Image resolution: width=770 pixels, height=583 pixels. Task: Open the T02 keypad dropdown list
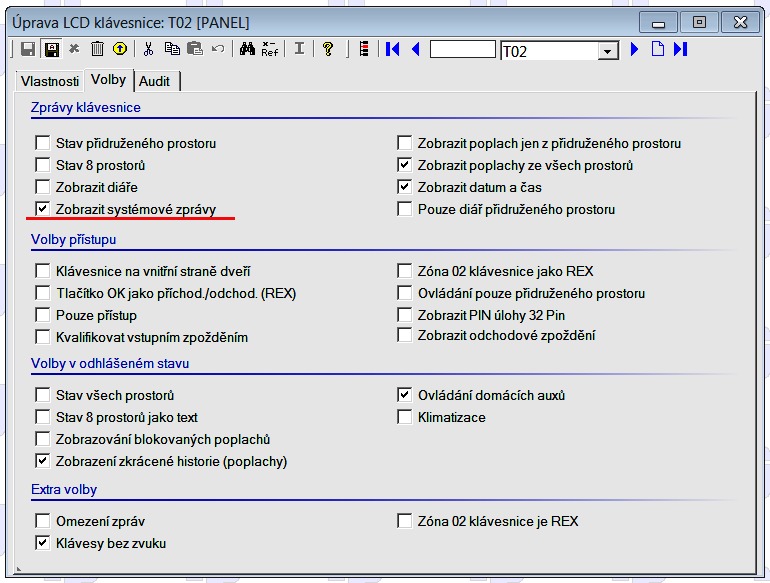coord(608,51)
